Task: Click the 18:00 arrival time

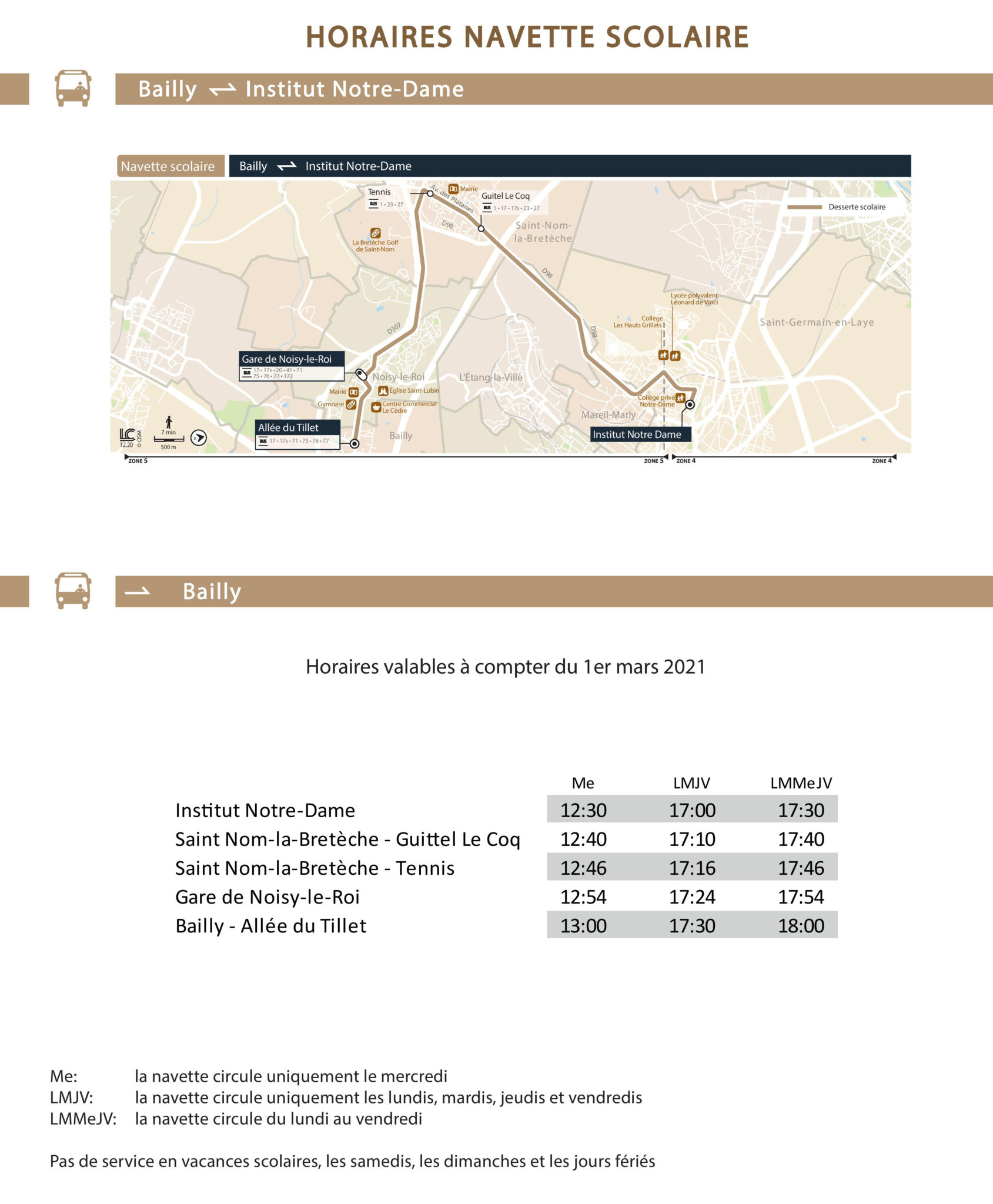Action: click(x=801, y=926)
